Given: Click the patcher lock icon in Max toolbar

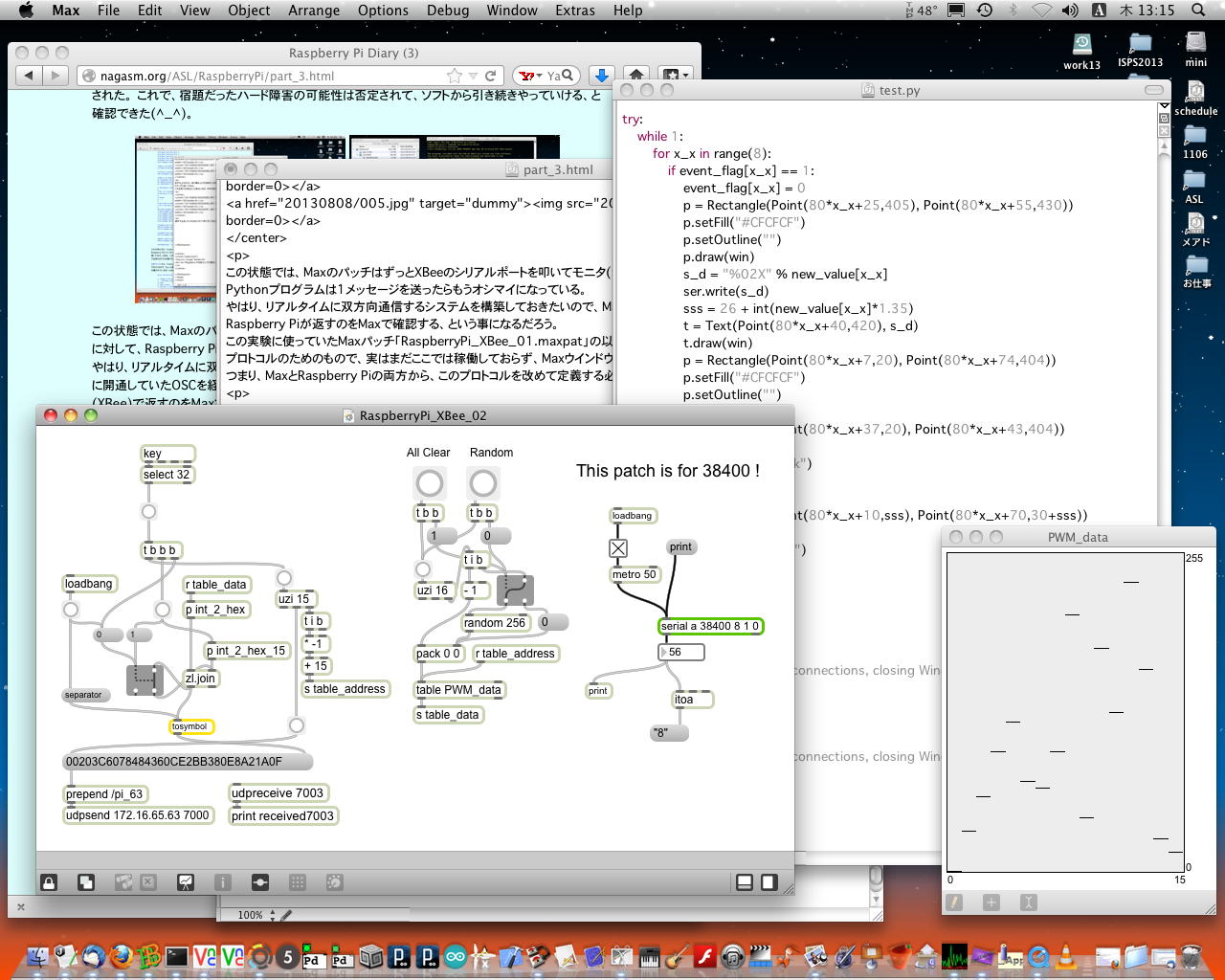Looking at the screenshot, I should click(49, 882).
